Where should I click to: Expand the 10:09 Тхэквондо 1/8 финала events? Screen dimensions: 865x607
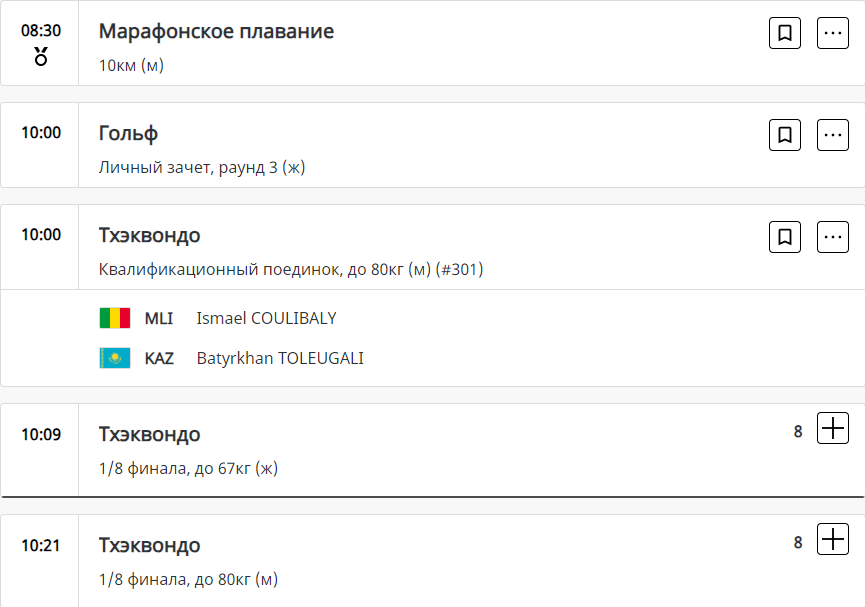click(x=833, y=429)
